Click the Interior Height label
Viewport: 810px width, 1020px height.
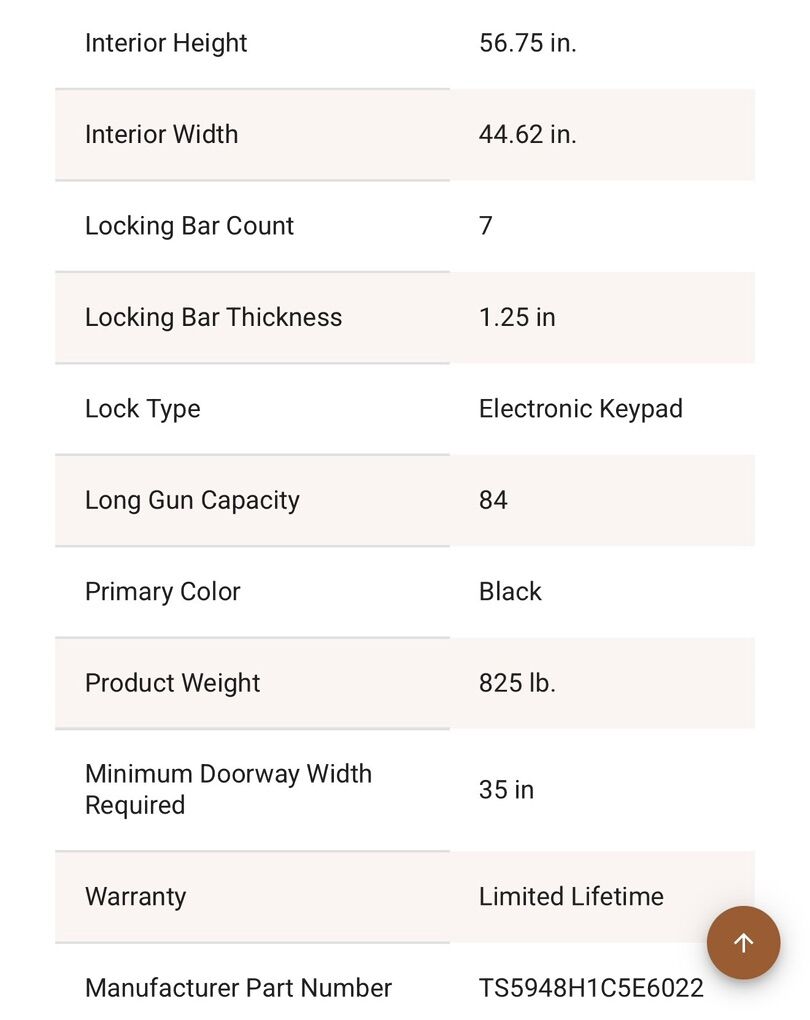click(166, 43)
